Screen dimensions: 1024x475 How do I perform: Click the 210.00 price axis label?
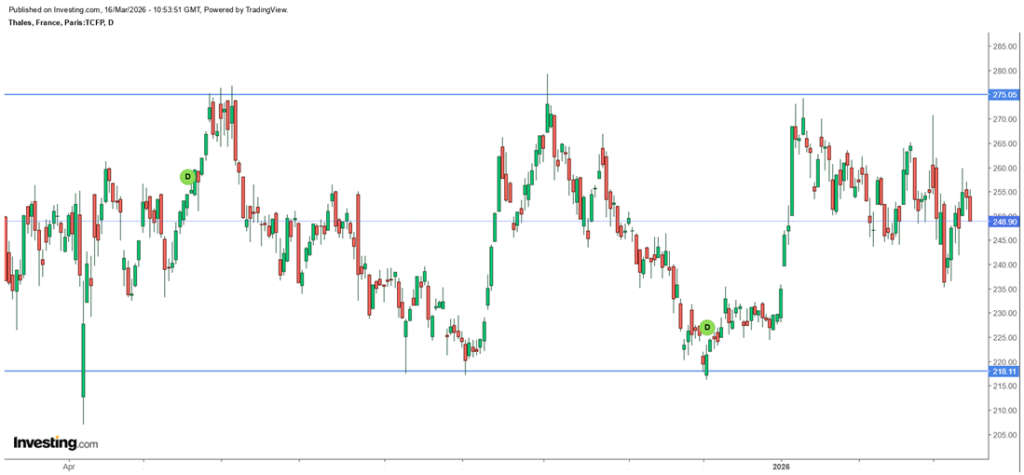(x=1003, y=411)
